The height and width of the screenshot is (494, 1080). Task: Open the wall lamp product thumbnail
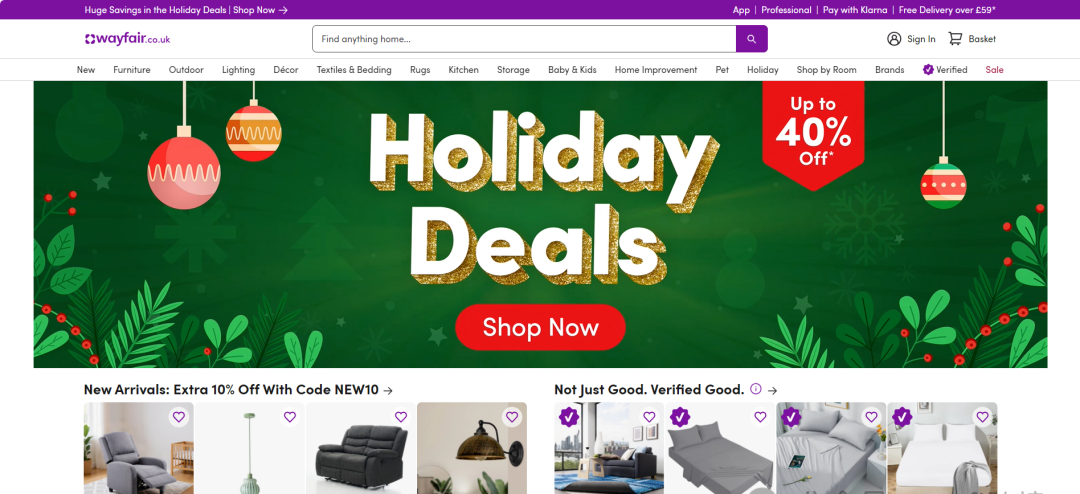coord(472,448)
